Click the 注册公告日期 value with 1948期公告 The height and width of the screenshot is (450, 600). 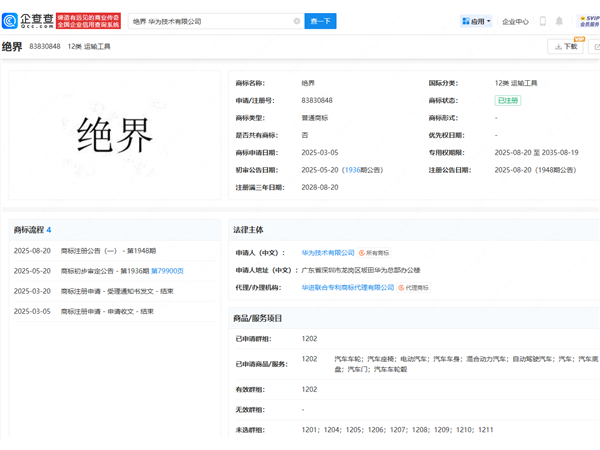point(535,170)
